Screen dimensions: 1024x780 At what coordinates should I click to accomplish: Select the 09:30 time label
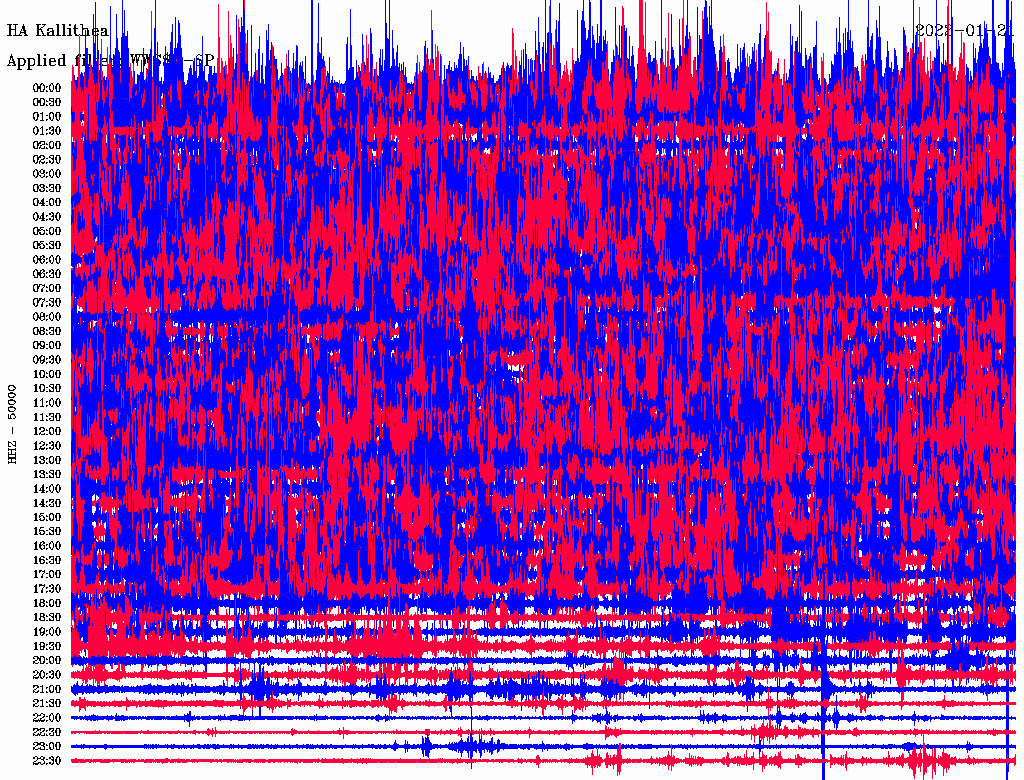[47, 360]
